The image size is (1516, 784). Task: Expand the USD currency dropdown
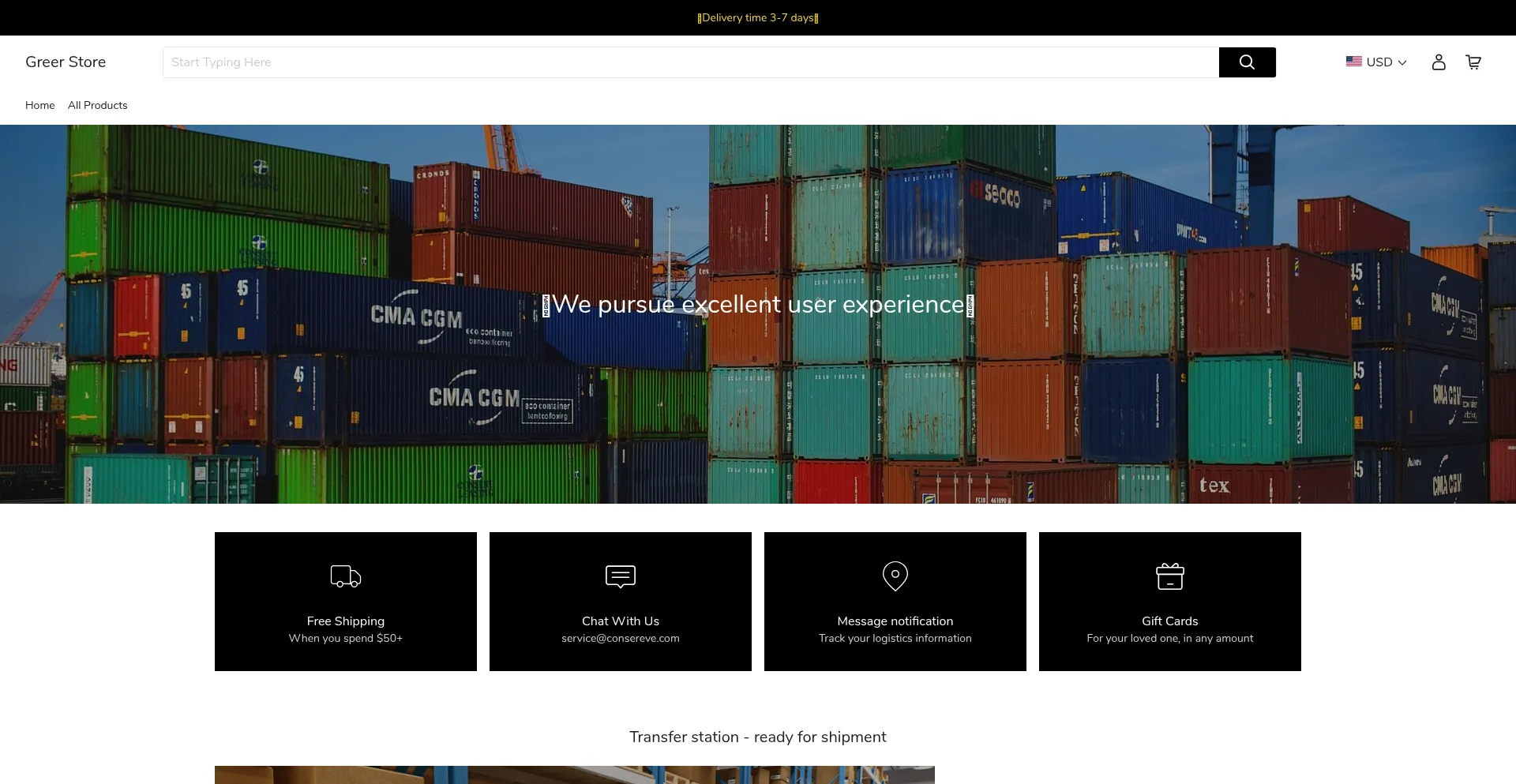1376,62
